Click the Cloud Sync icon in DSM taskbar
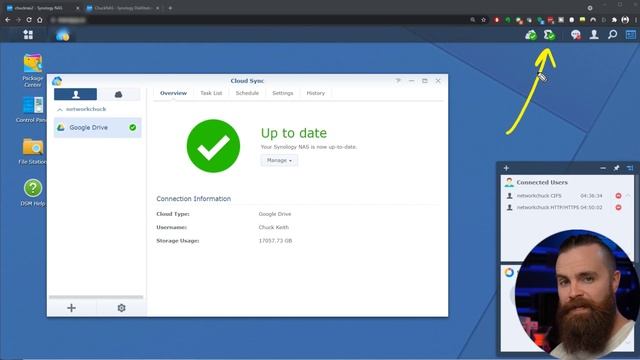The width and height of the screenshot is (640, 360). [x=62, y=35]
